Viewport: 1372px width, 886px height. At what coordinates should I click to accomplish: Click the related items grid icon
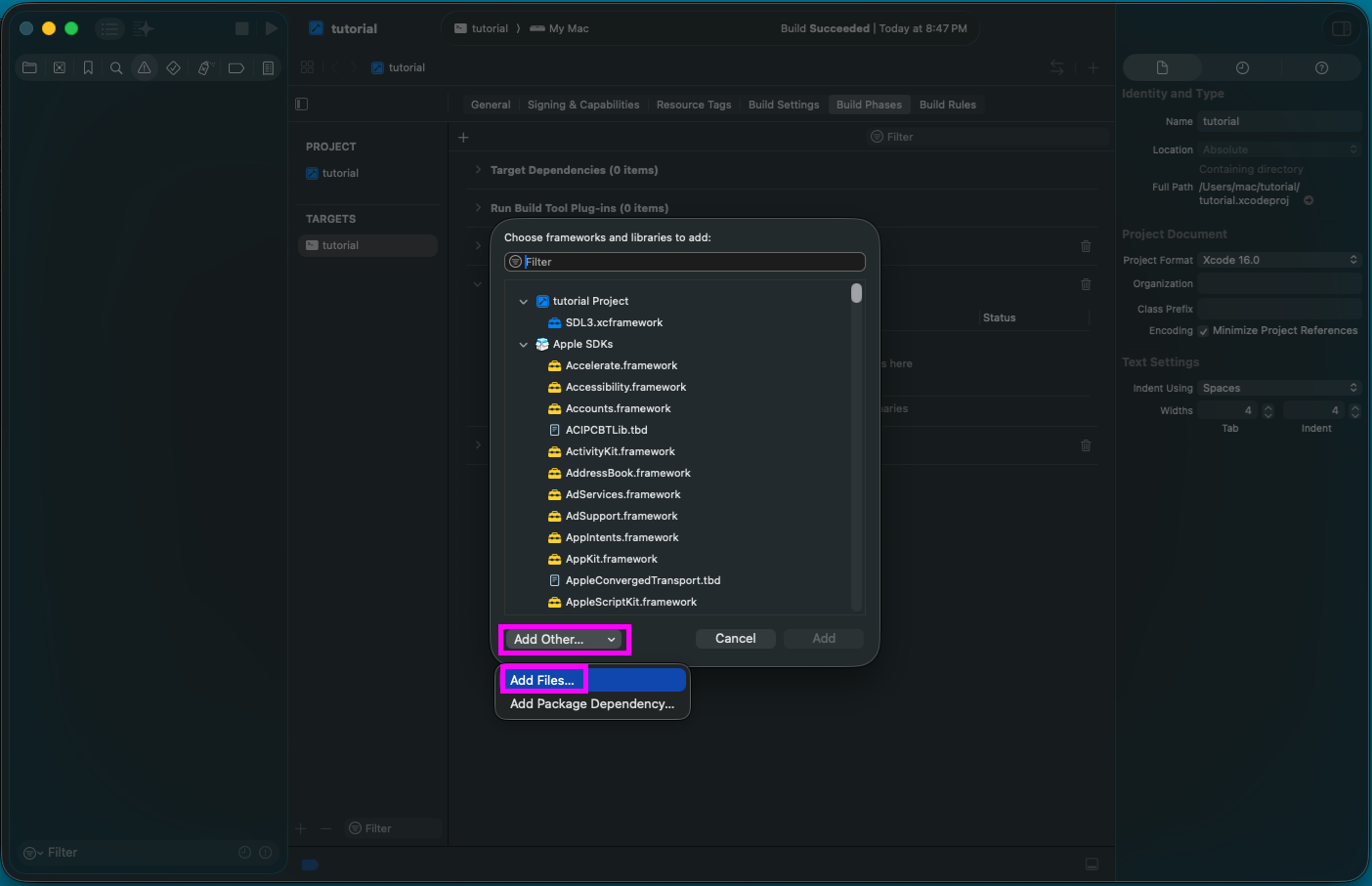coord(308,67)
